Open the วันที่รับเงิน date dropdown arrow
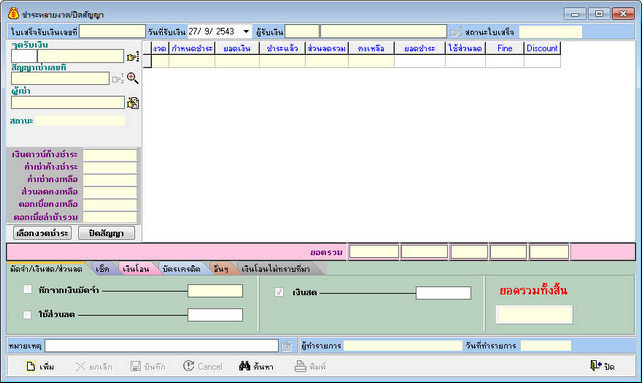This screenshot has height=383, width=642. (246, 32)
